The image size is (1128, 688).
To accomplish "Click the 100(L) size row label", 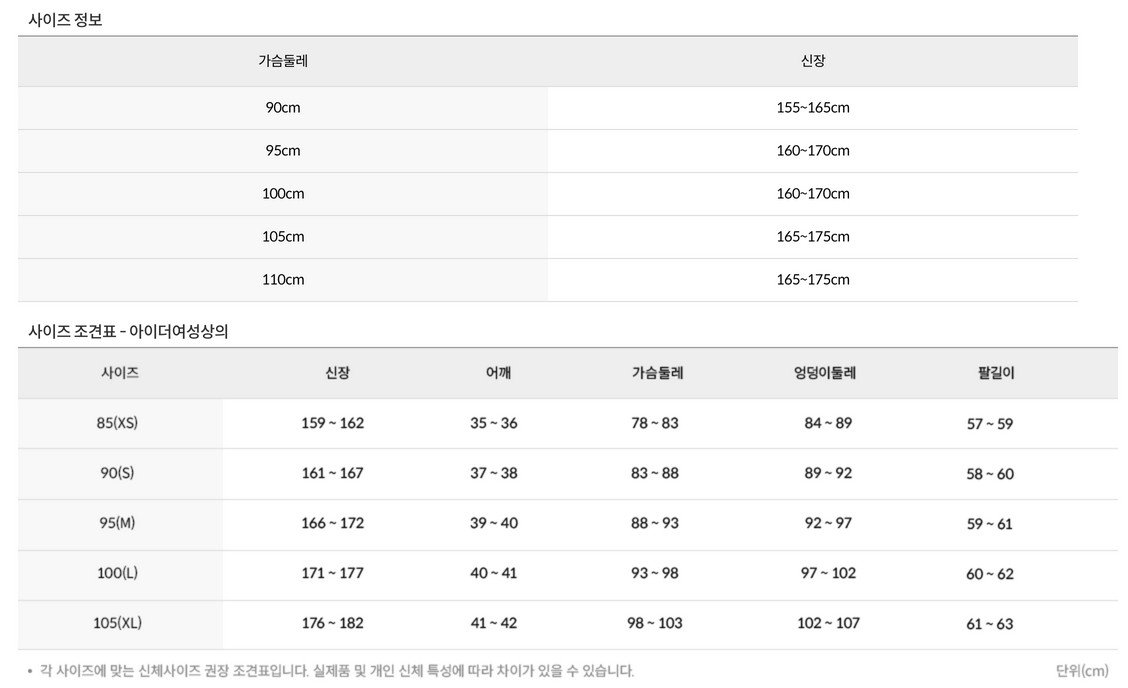I will click(x=118, y=572).
